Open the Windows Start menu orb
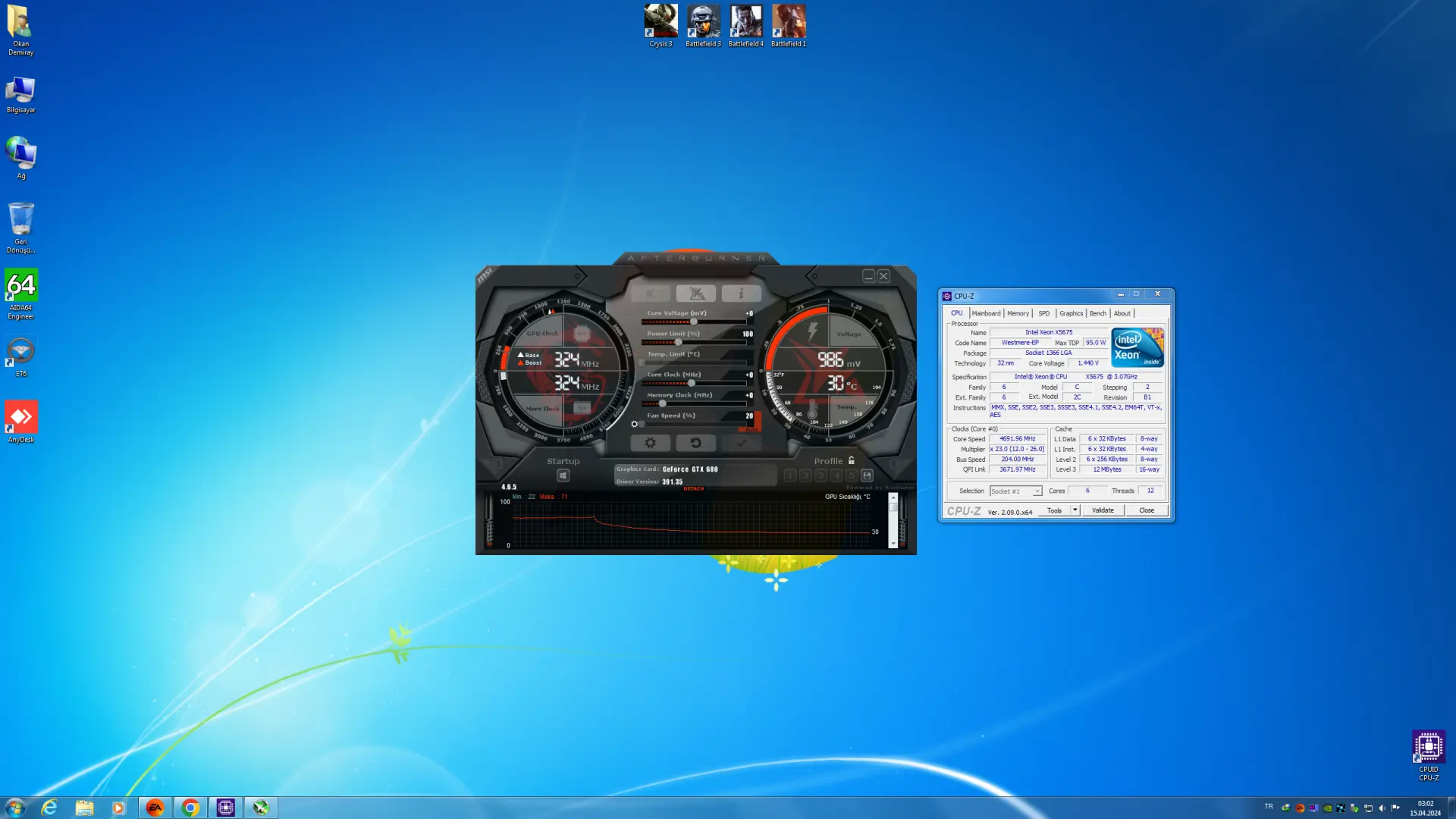The width and height of the screenshot is (1456, 819). click(x=15, y=808)
